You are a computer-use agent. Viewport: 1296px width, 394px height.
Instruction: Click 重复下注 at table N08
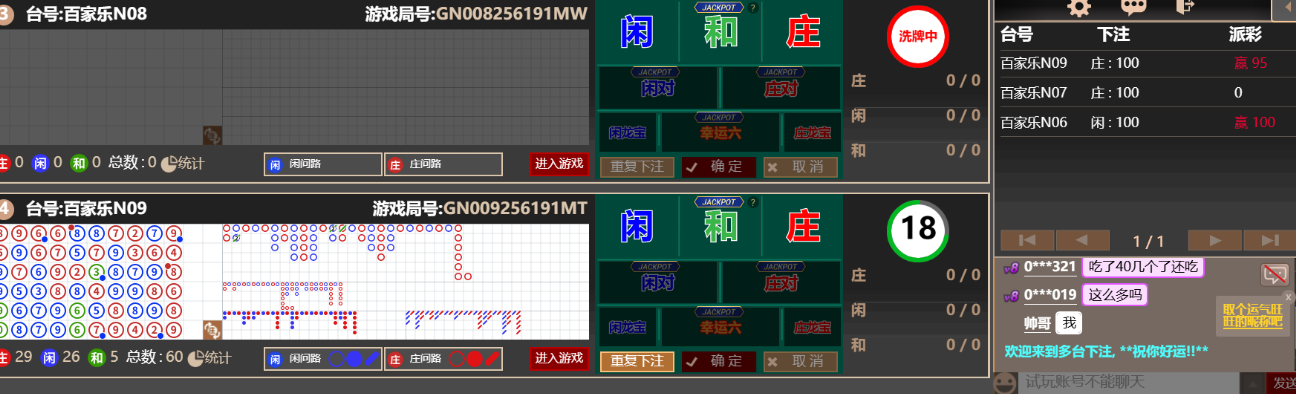[637, 167]
